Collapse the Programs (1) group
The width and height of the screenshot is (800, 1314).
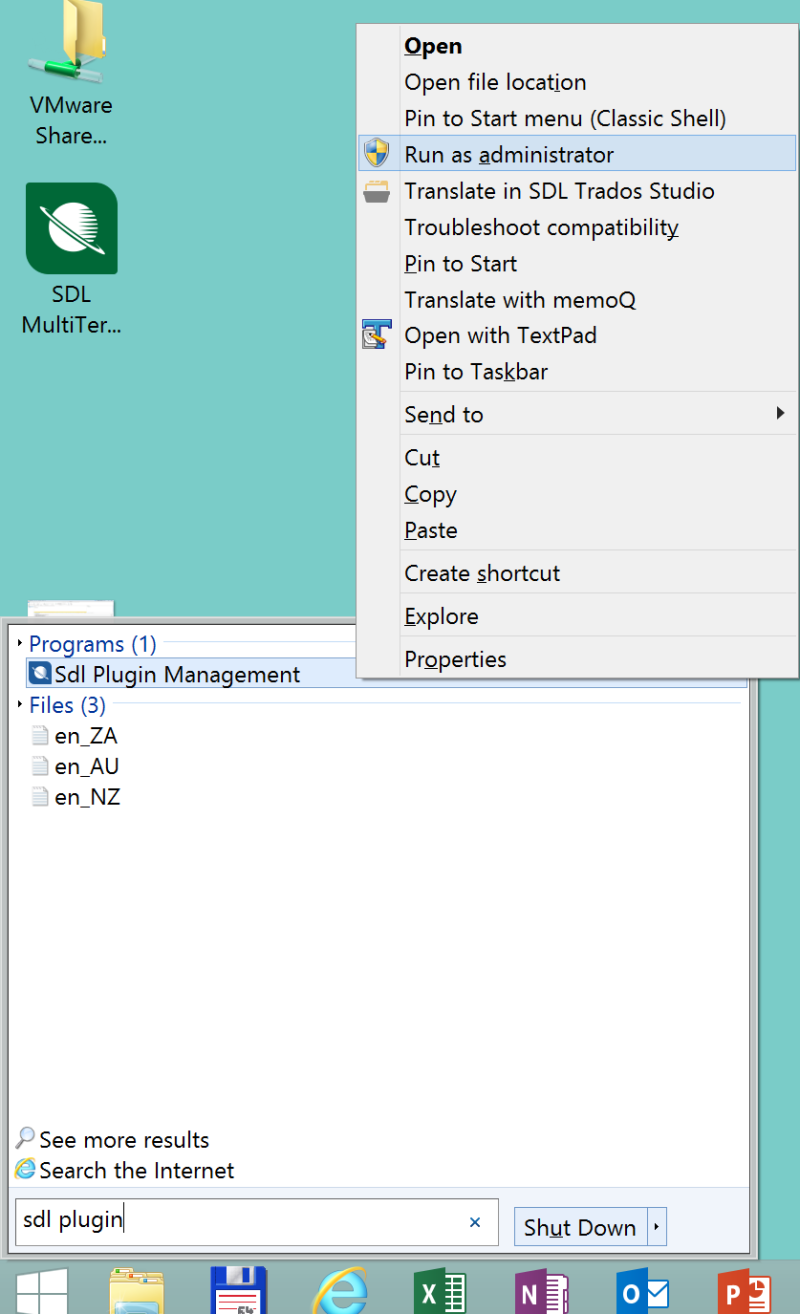coord(20,644)
